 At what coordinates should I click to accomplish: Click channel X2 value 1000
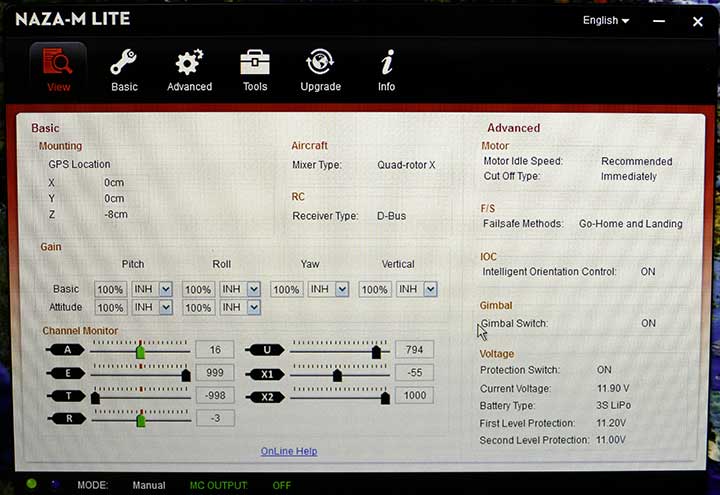tap(415, 395)
